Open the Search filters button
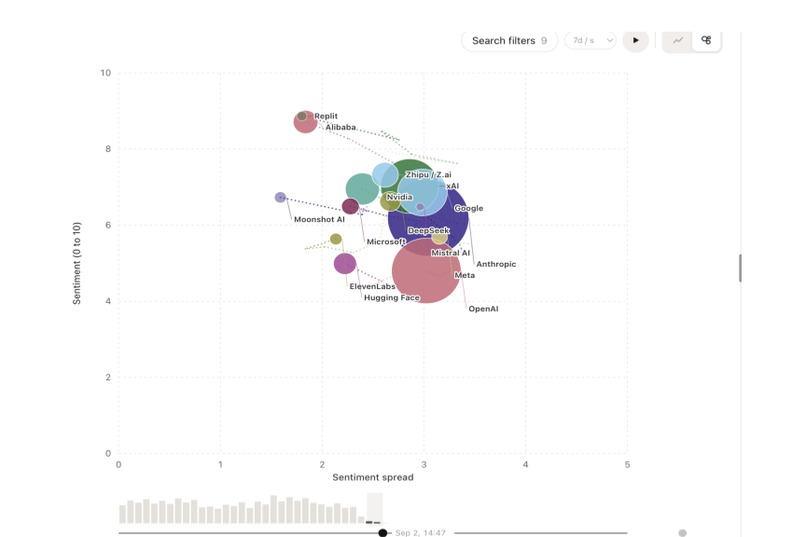This screenshot has width=806, height=537. click(509, 41)
